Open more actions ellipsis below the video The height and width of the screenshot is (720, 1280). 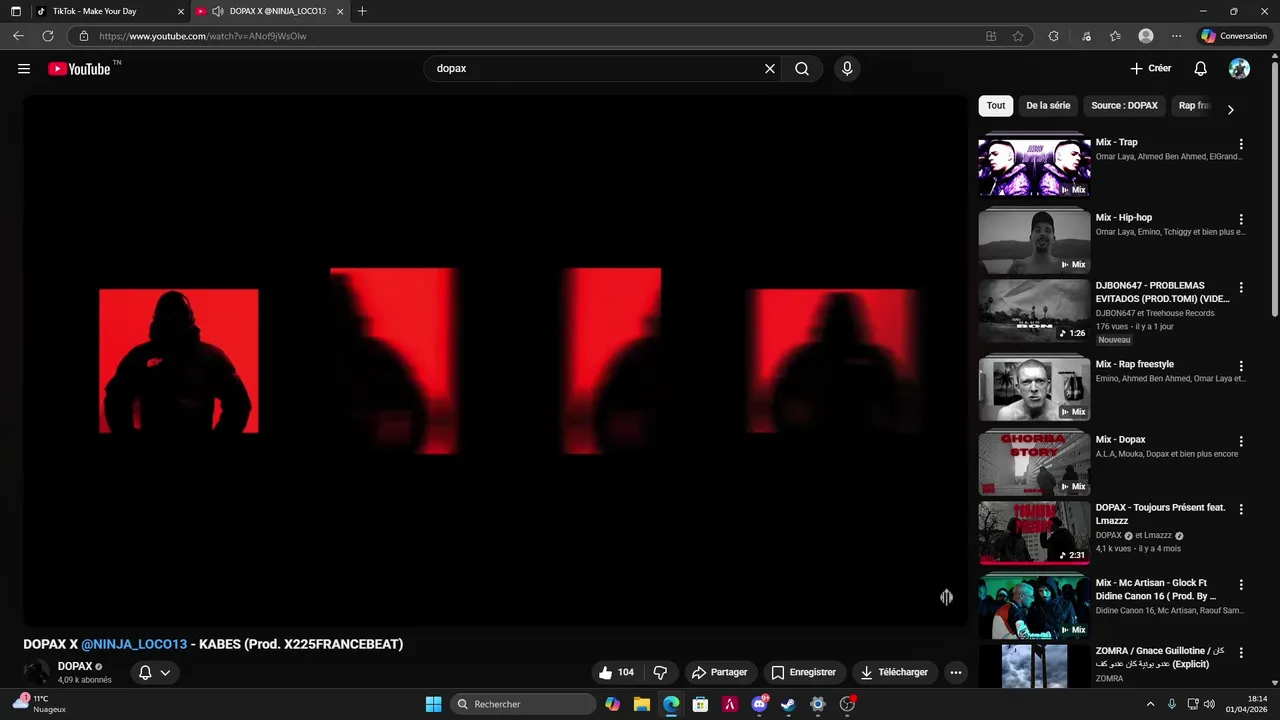tap(956, 672)
